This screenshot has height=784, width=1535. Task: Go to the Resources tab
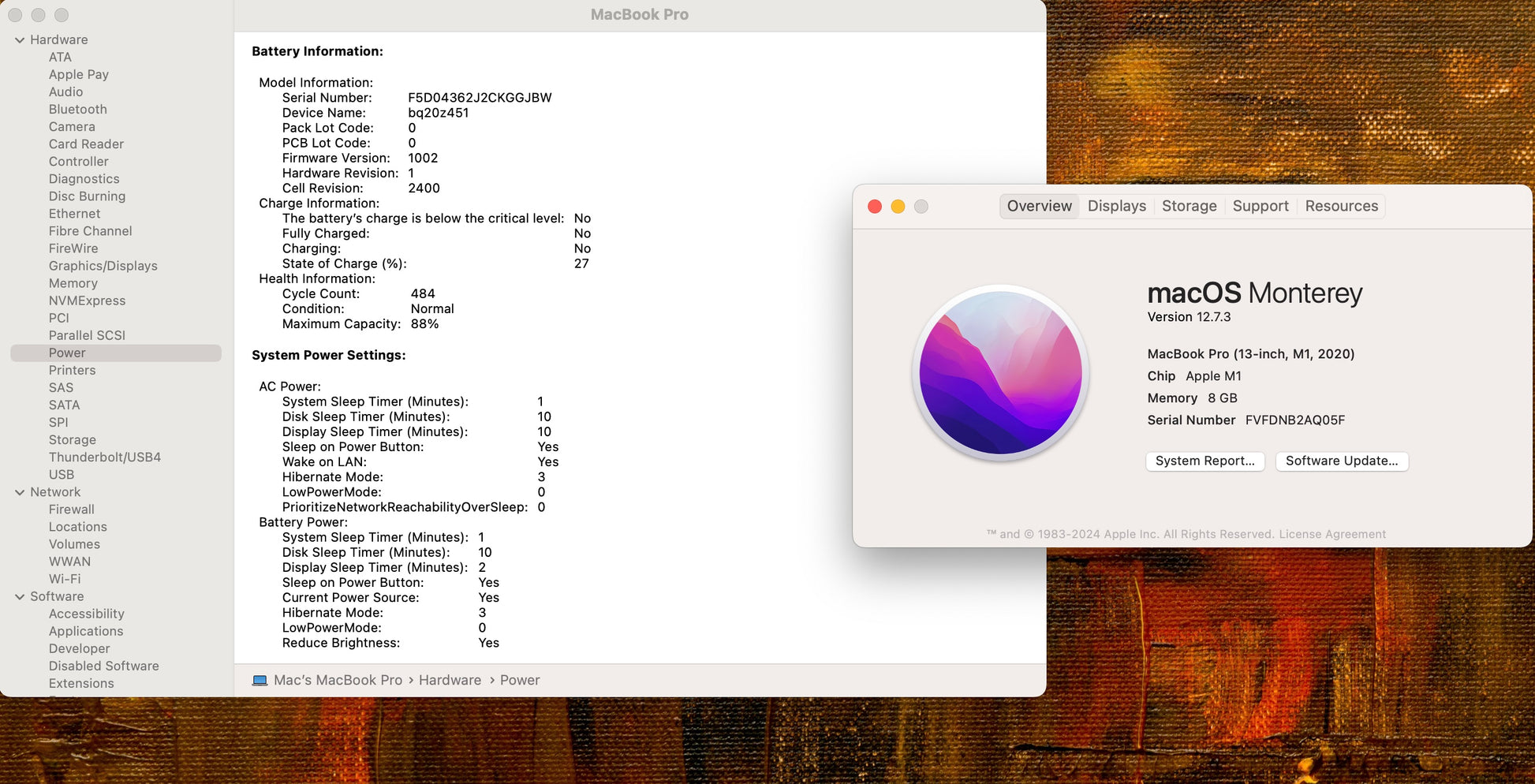(1341, 206)
